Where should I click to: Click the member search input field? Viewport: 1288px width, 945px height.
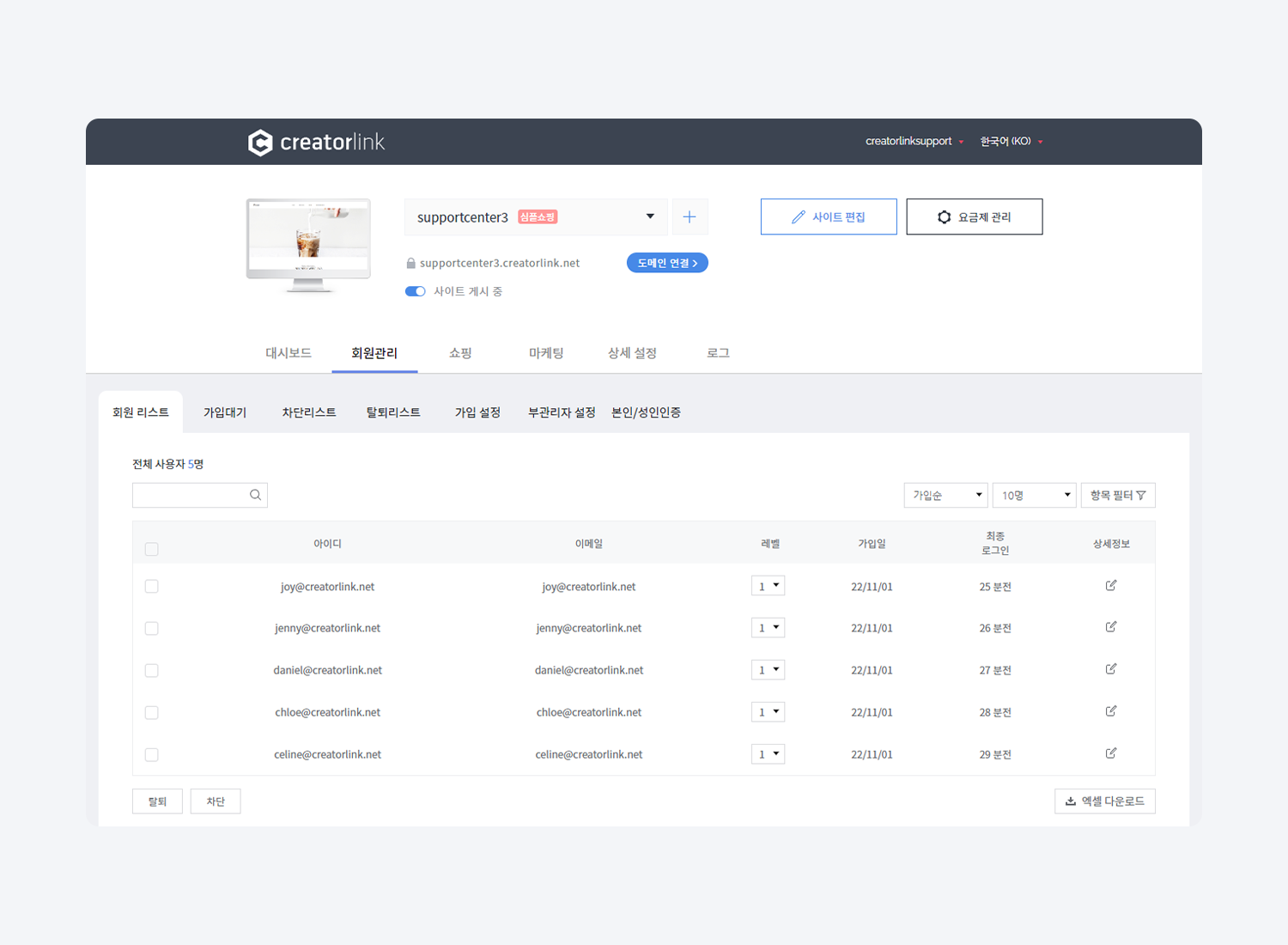[x=191, y=496]
